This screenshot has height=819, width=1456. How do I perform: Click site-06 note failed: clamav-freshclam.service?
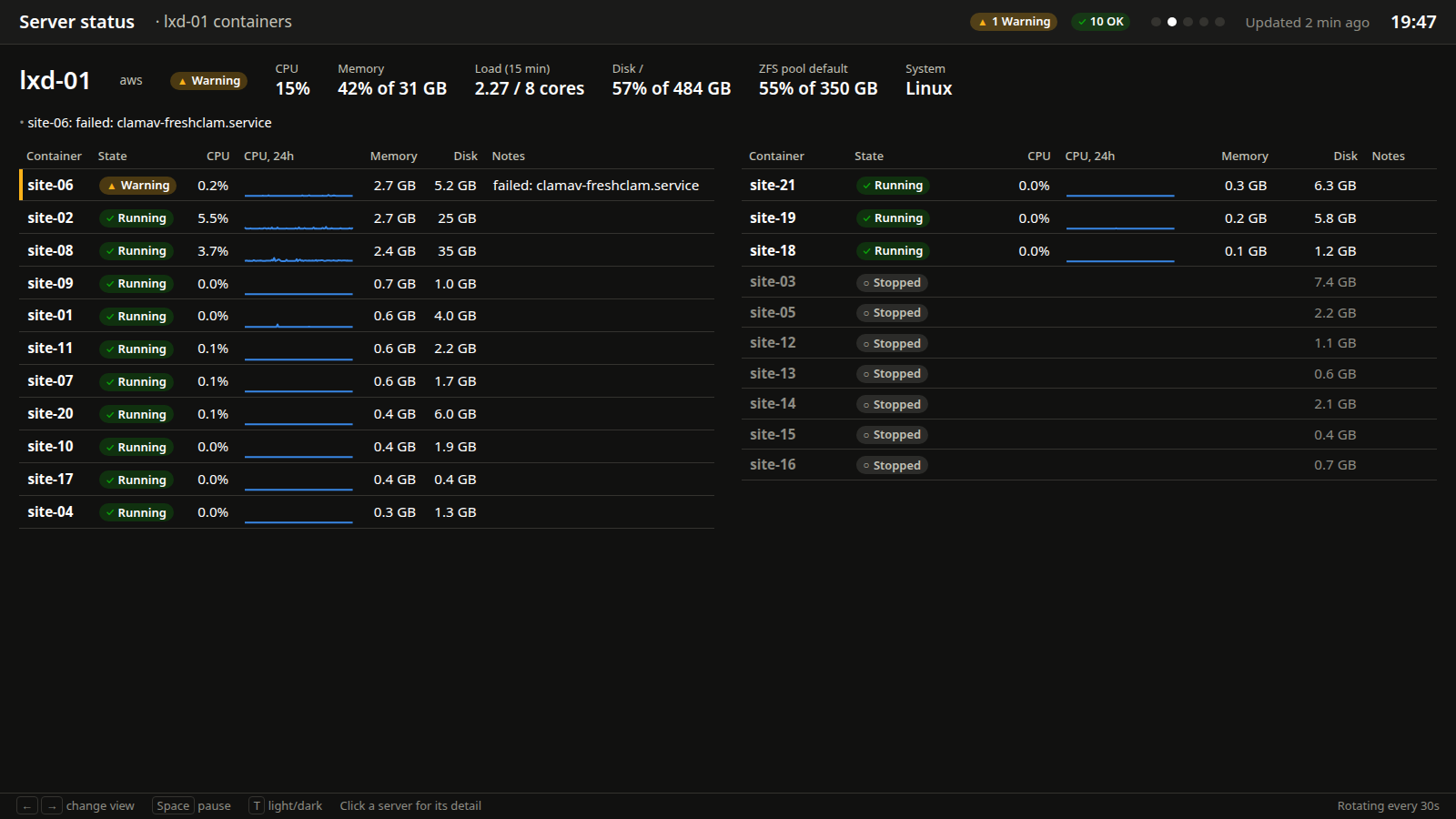(x=596, y=186)
